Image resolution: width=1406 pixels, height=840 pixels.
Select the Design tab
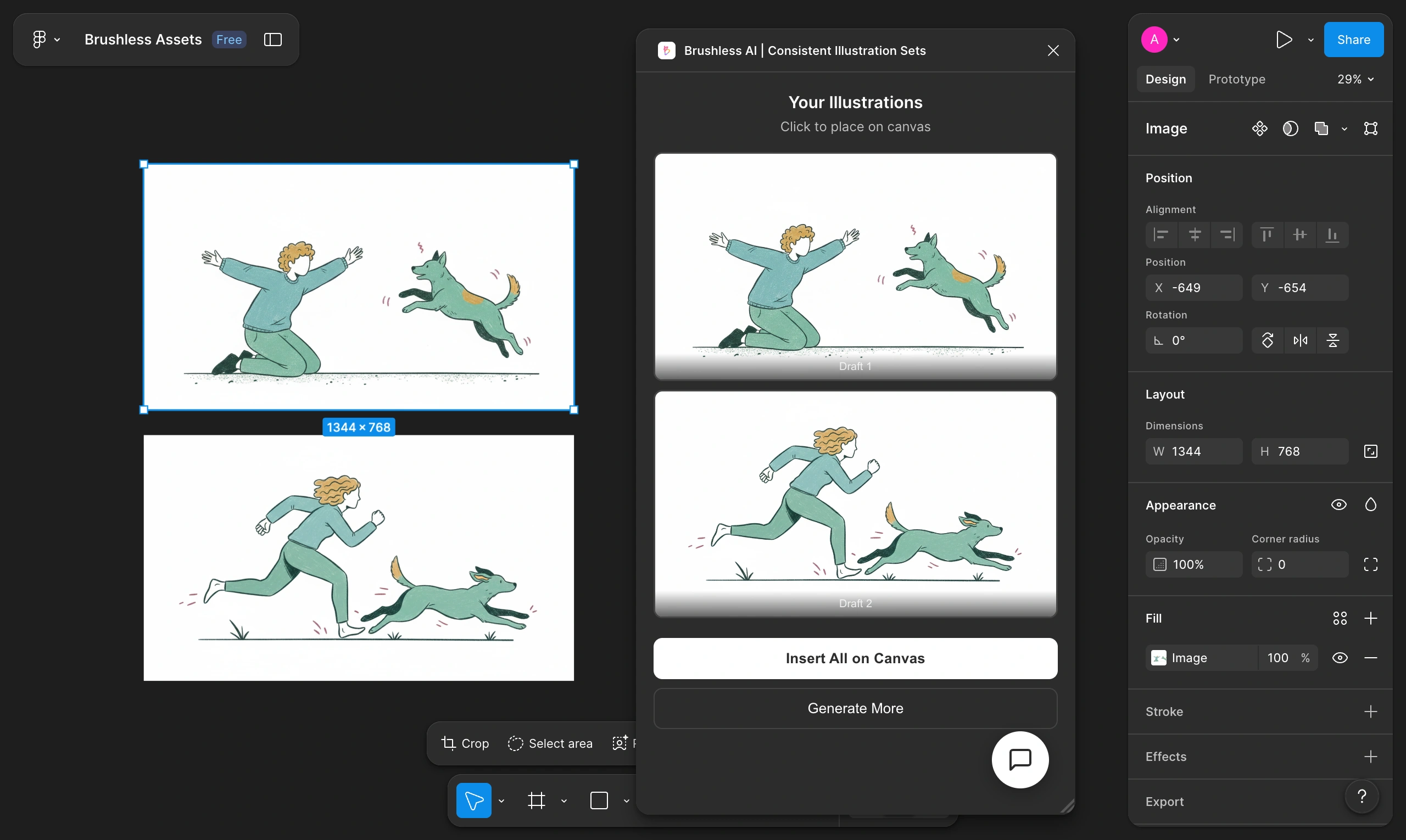click(x=1165, y=79)
